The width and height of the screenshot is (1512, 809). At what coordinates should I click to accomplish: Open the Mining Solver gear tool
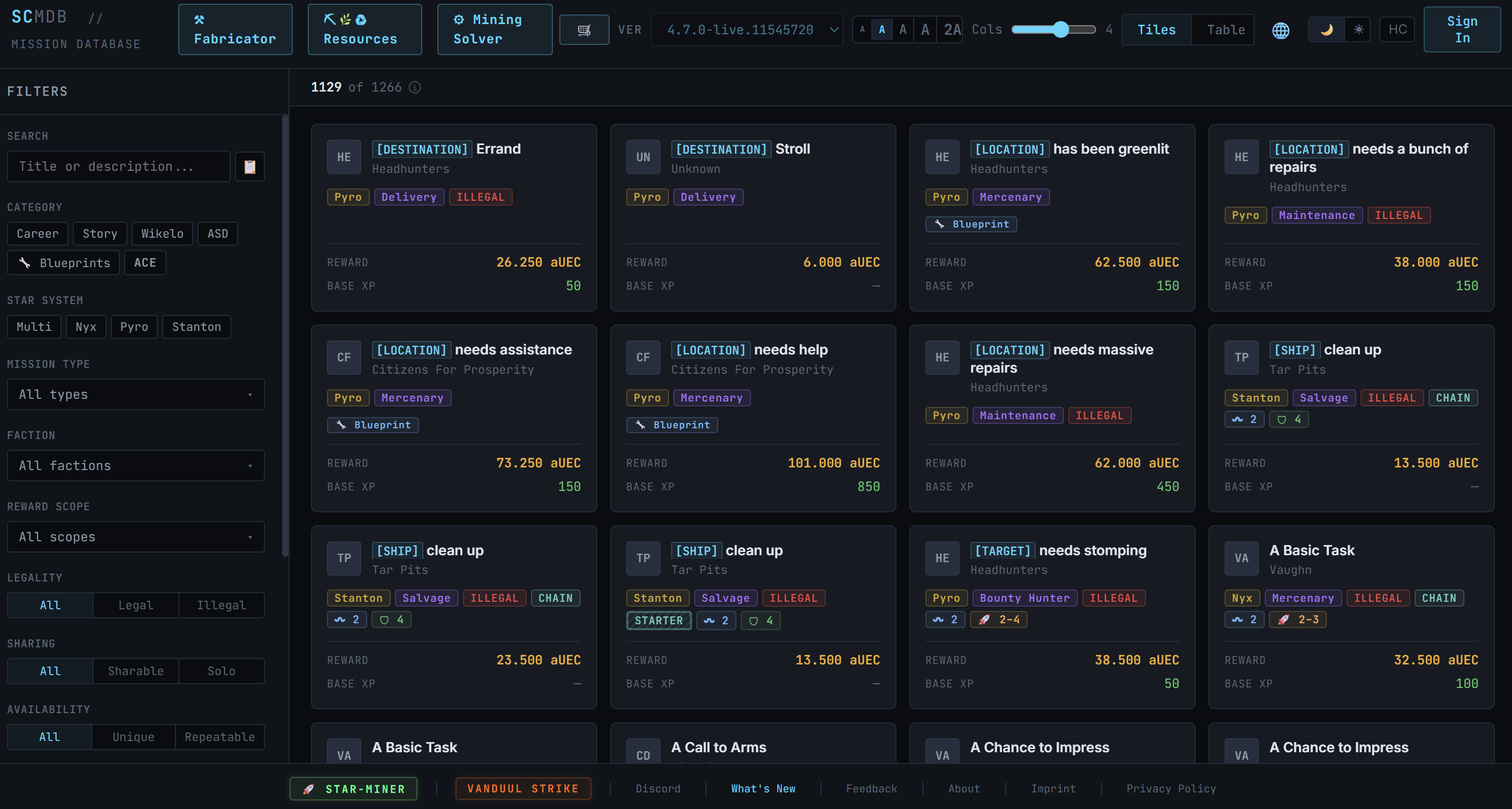pyautogui.click(x=494, y=29)
